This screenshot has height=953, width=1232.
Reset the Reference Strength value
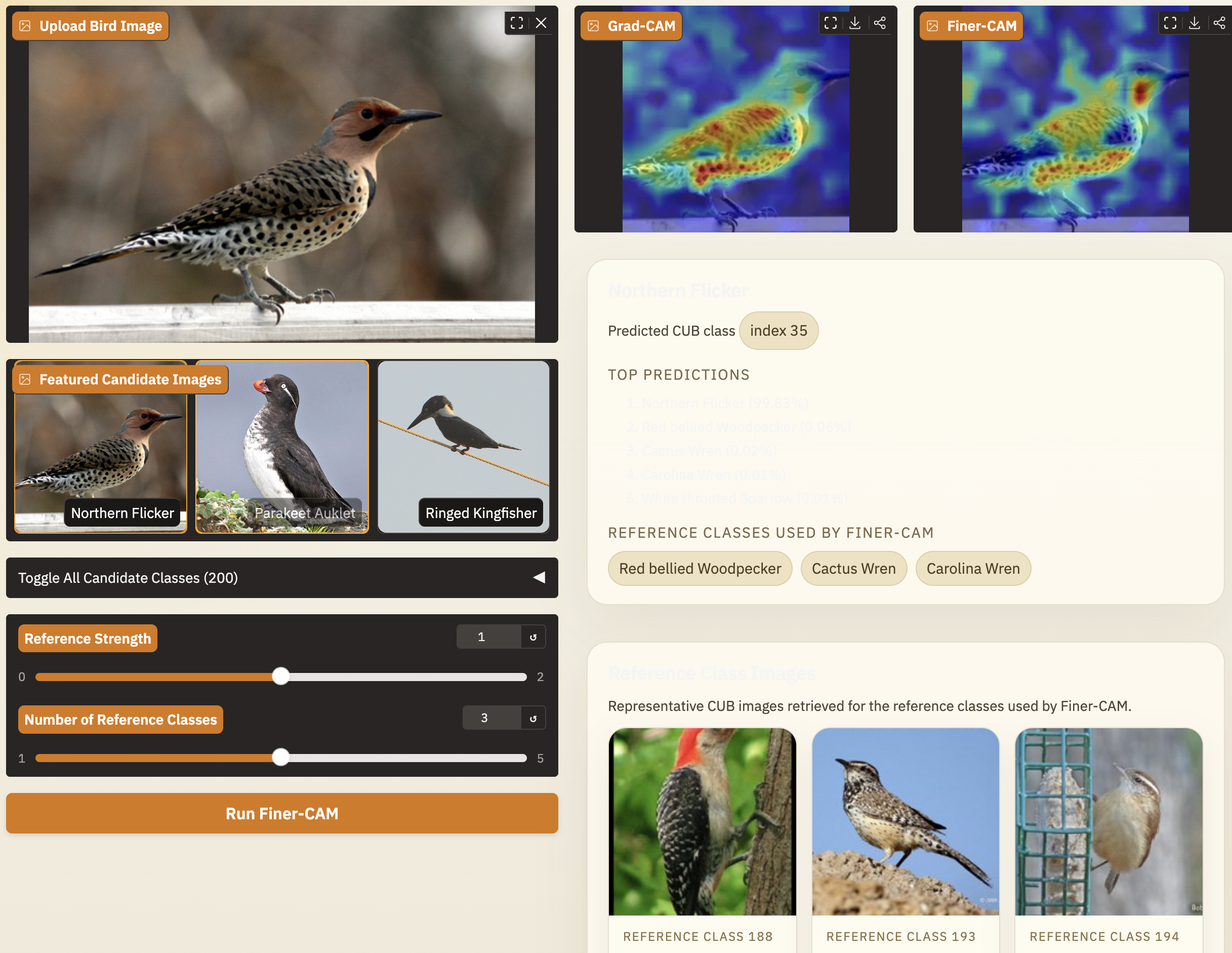tap(532, 637)
